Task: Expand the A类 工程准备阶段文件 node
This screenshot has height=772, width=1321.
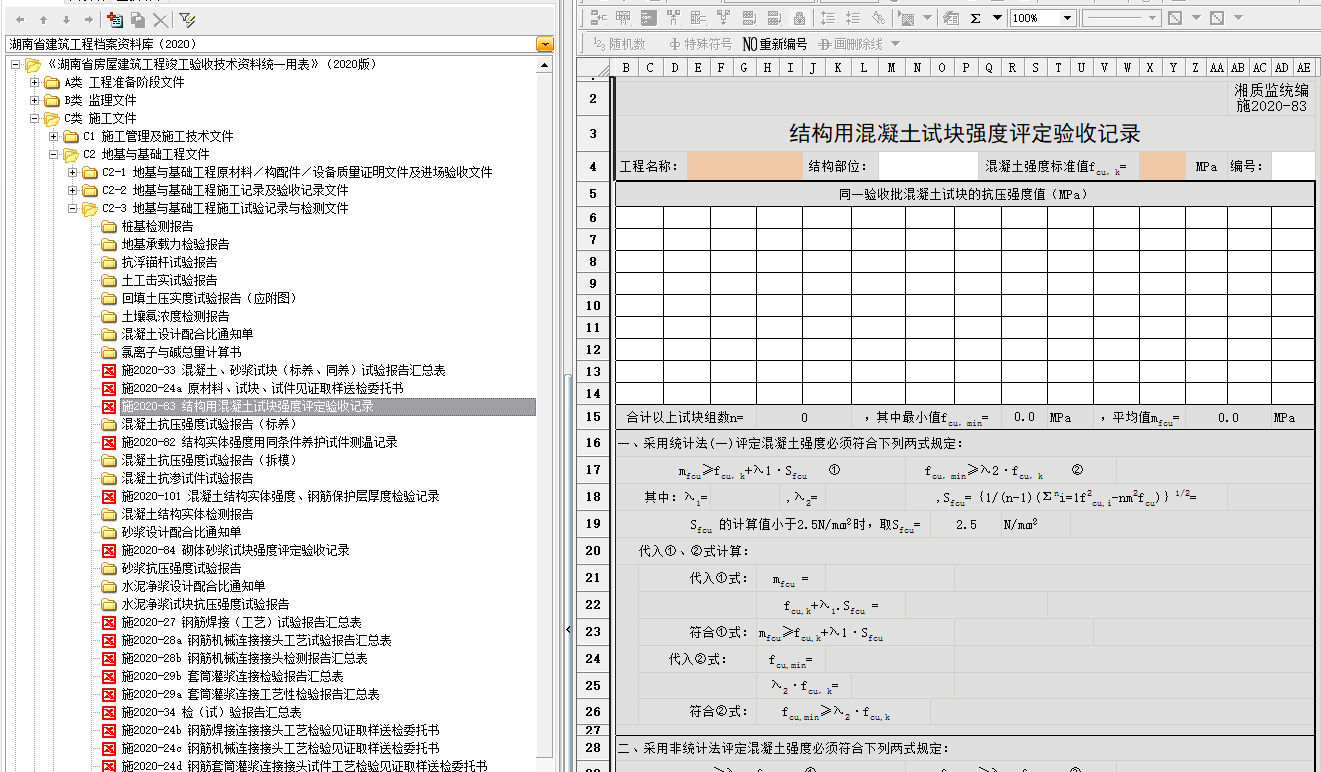Action: pos(35,83)
